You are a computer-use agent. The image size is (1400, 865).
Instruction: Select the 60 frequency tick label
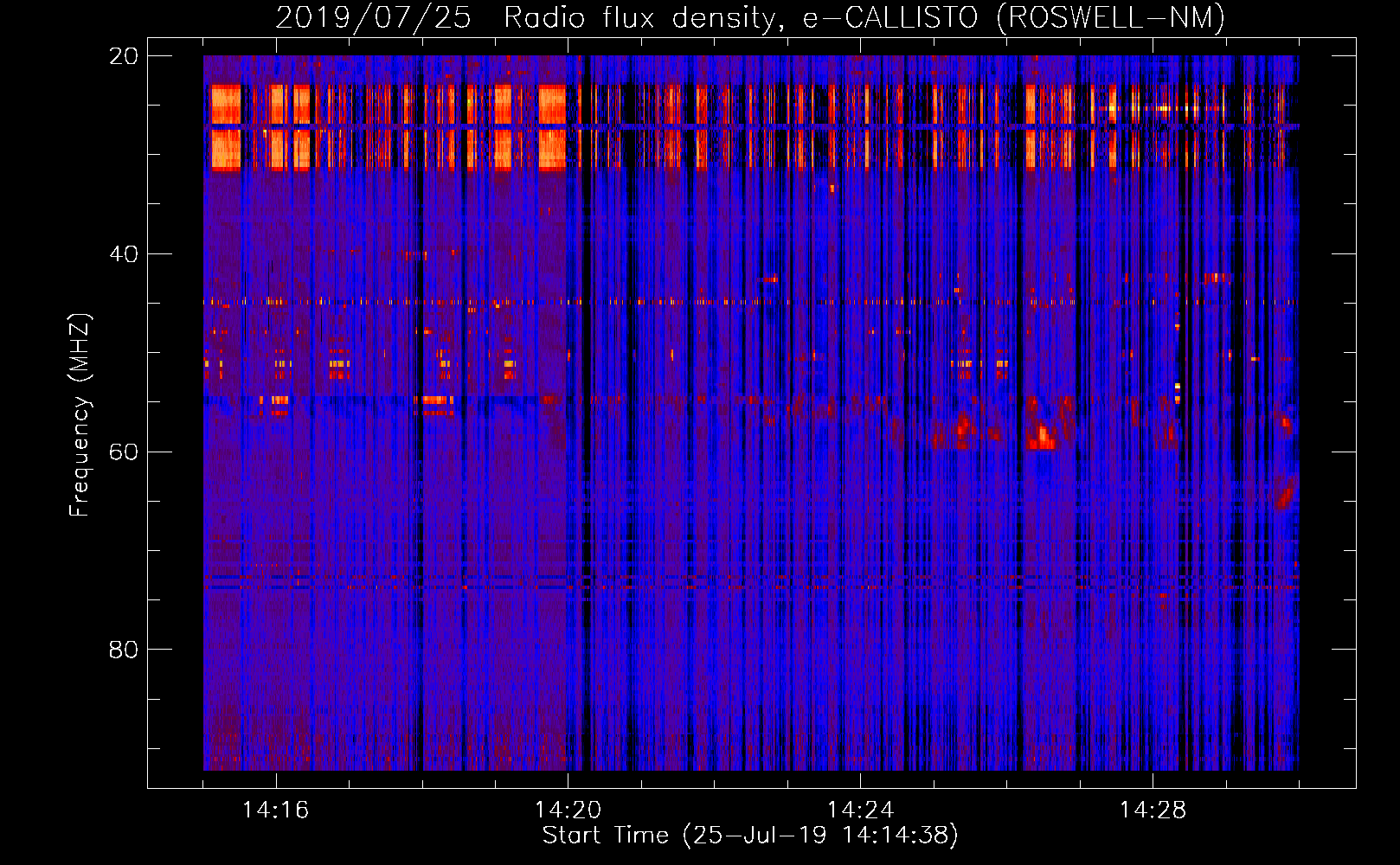[124, 452]
